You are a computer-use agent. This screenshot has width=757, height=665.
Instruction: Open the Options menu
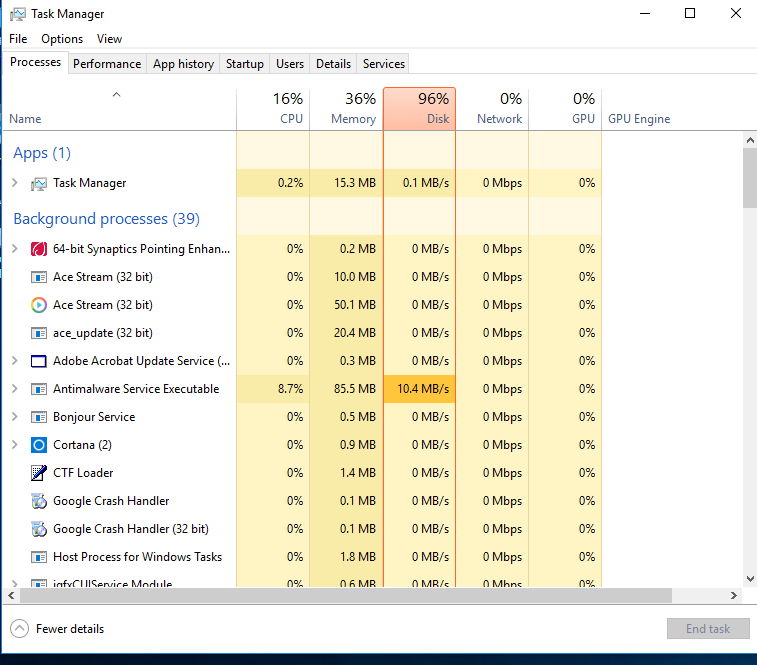(x=62, y=39)
